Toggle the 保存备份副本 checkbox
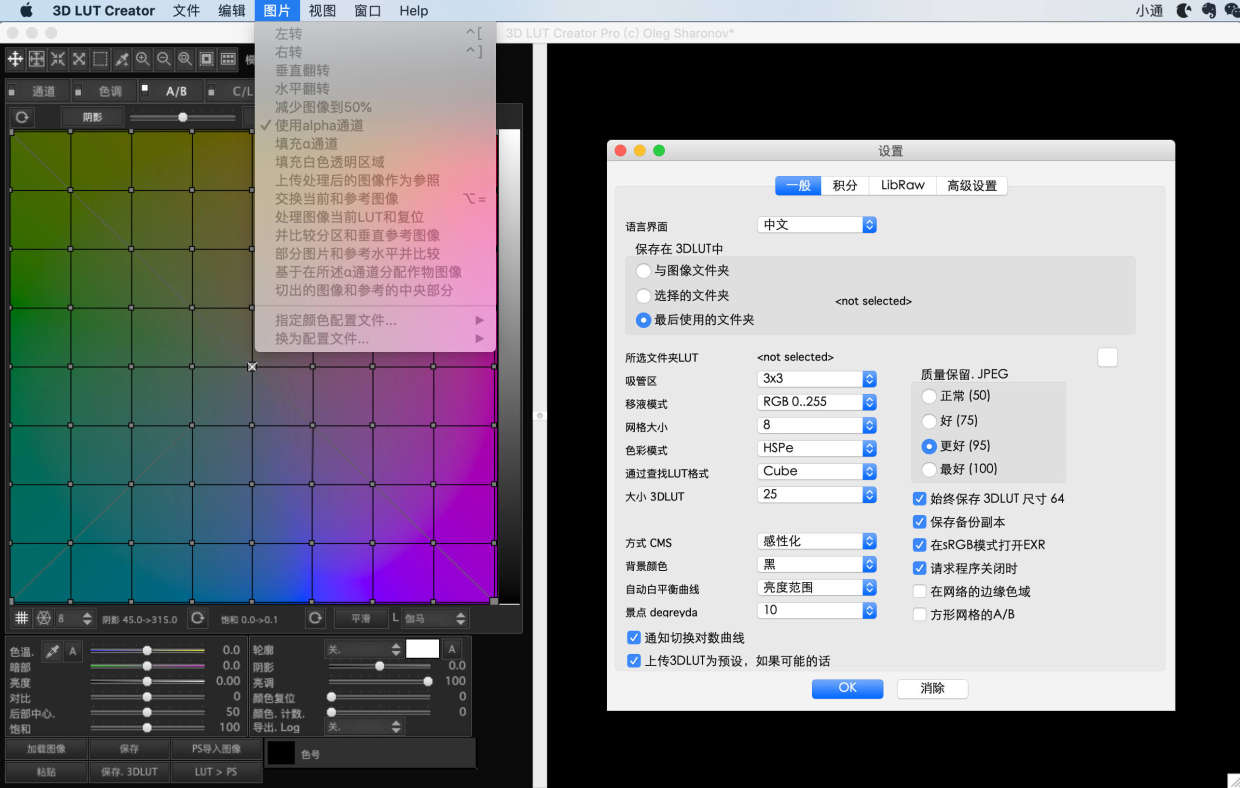The image size is (1240, 788). 920,522
